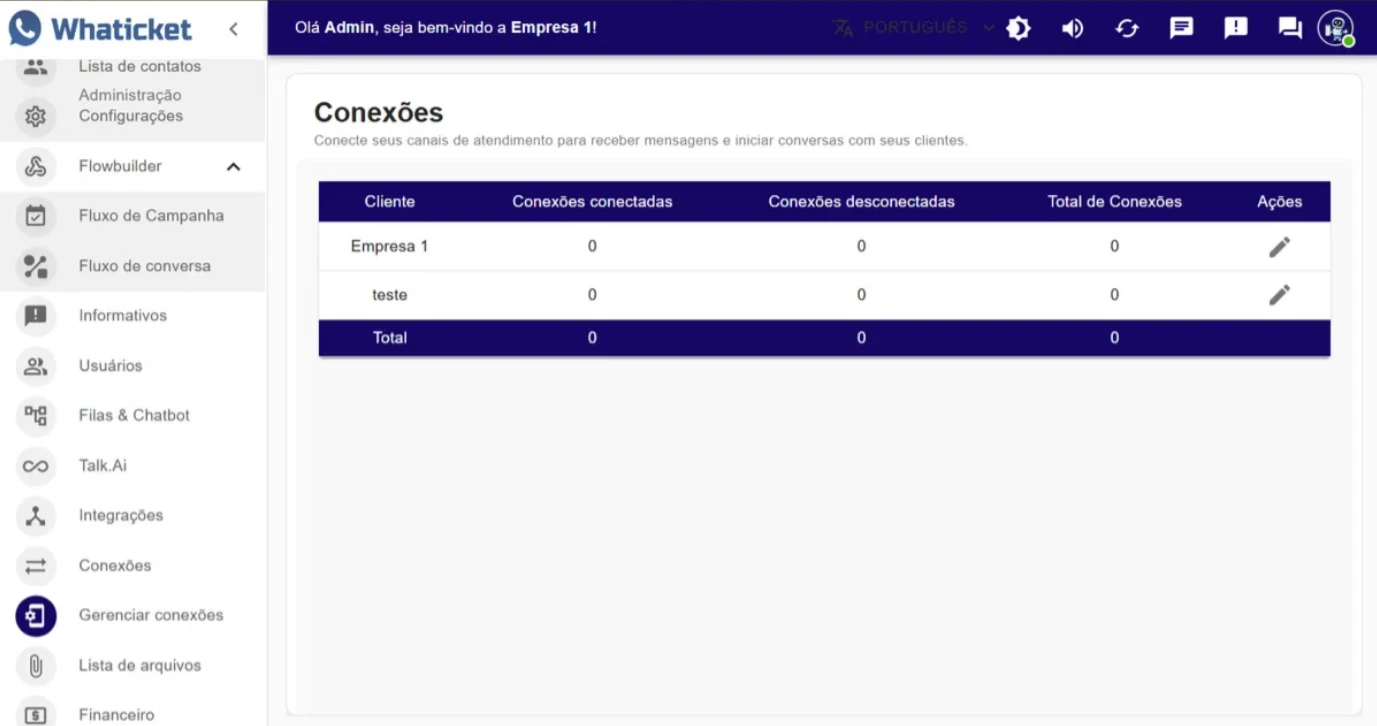The height and width of the screenshot is (726, 1377).
Task: Toggle dark mode brightness icon
Action: click(1018, 28)
